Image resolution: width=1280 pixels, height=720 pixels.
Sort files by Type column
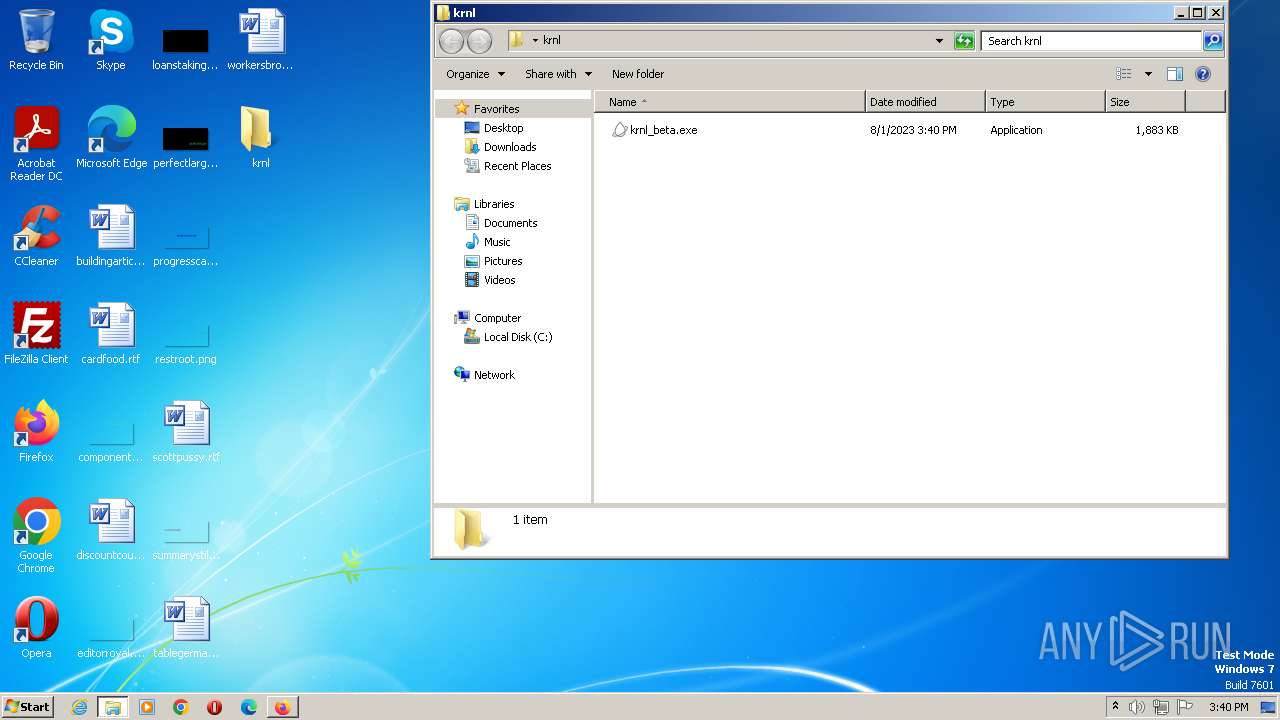[x=1045, y=102]
